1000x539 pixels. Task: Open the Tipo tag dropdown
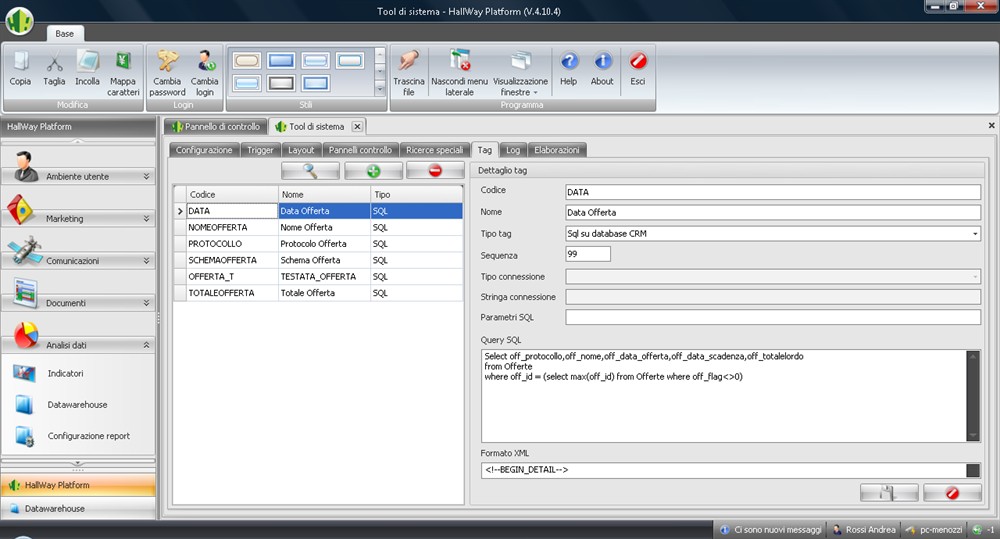(x=974, y=233)
